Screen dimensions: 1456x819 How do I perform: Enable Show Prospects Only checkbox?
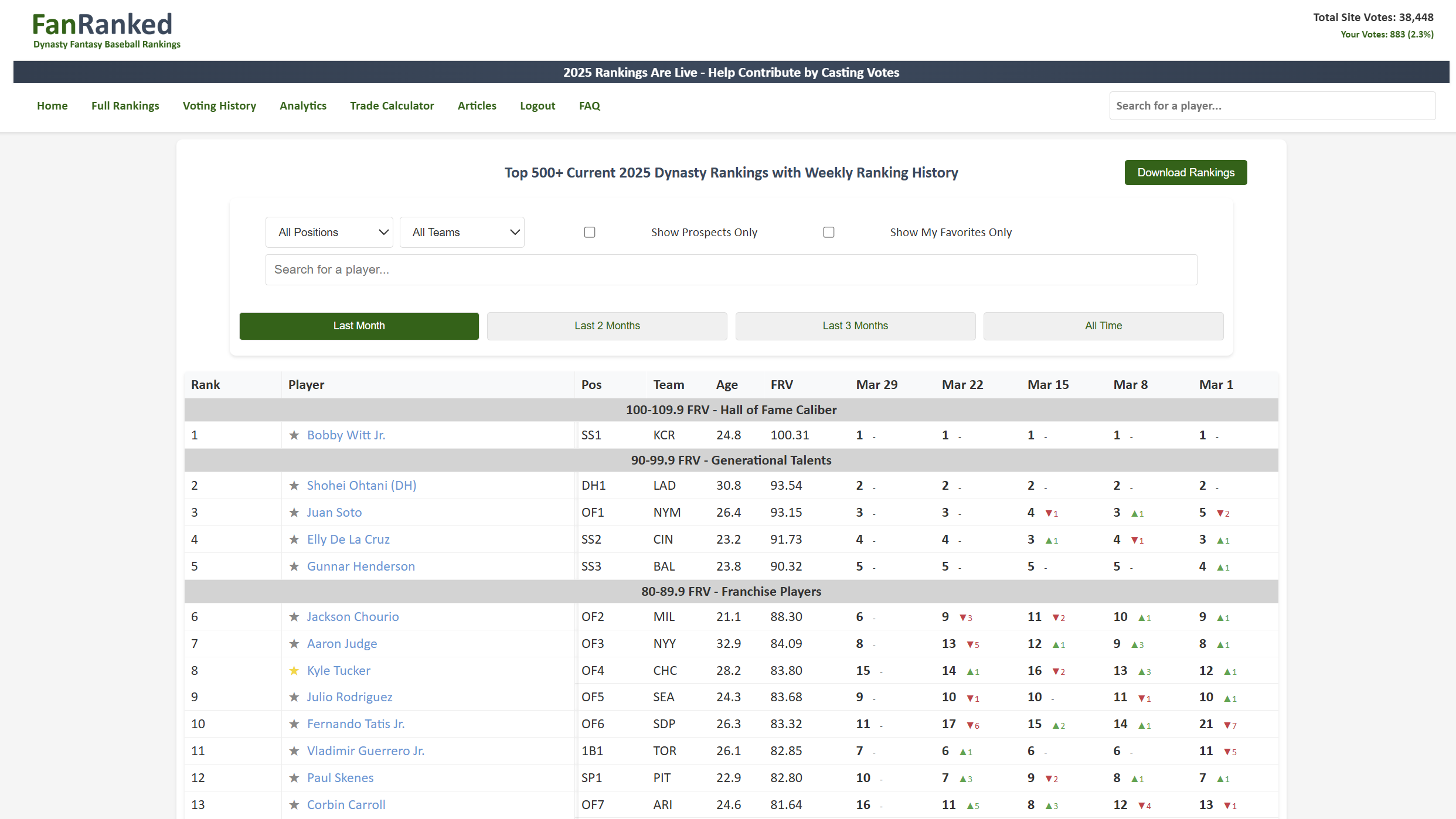590,233
